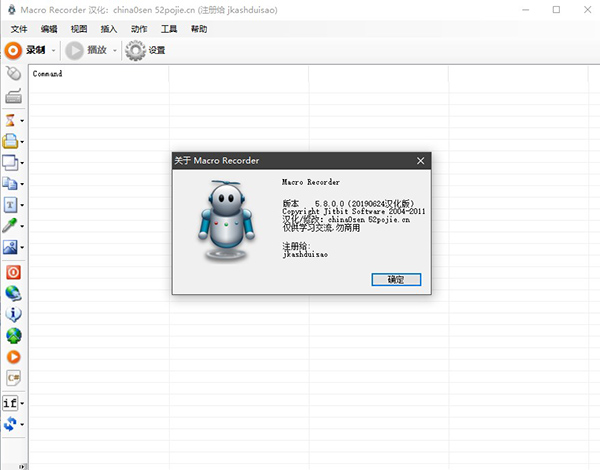600x470 pixels.
Task: Open the Record dropdown arrow
Action: (x=54, y=51)
